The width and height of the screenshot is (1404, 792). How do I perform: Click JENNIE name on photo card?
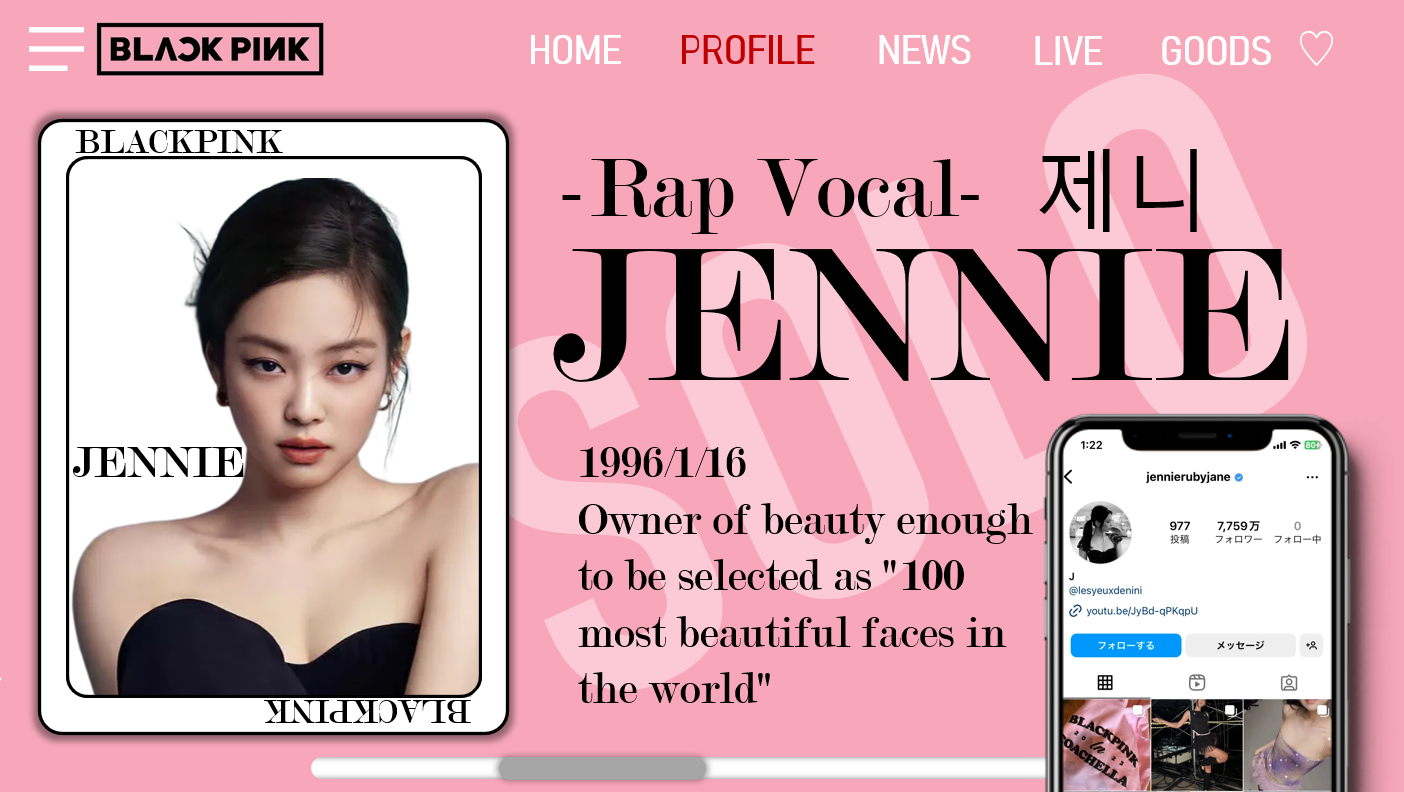[158, 462]
